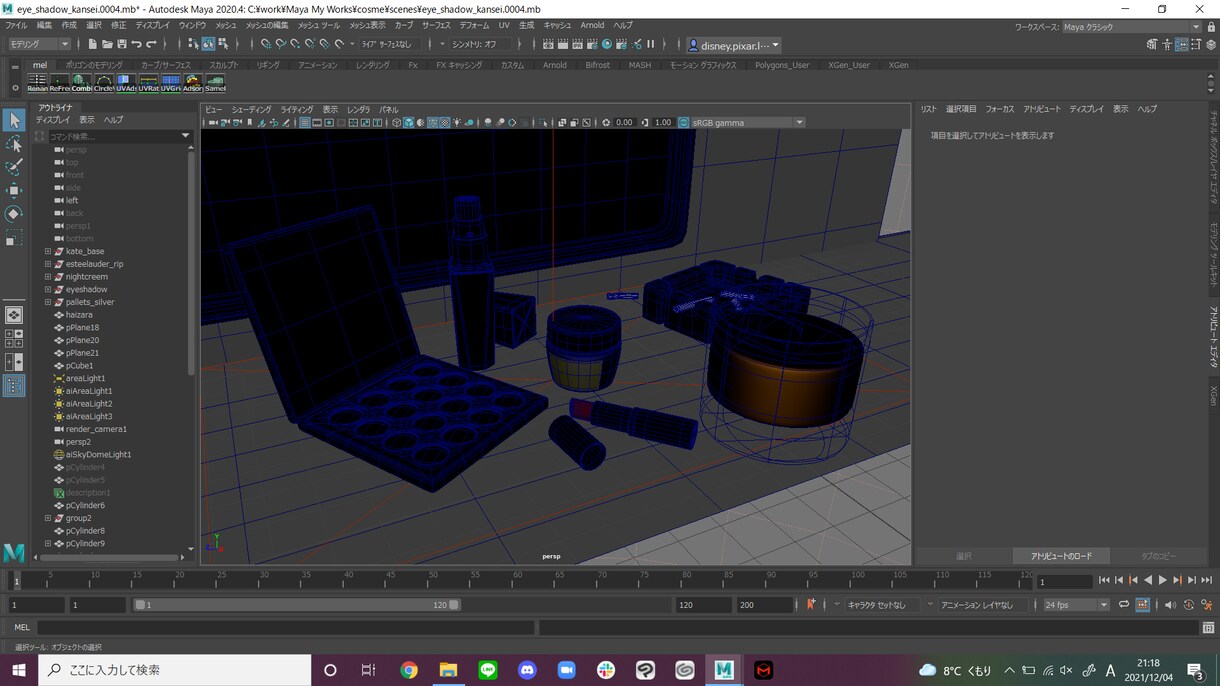The image size is (1220, 686).
Task: Open the Outliner ディスプレイ menu
Action: tap(53, 120)
